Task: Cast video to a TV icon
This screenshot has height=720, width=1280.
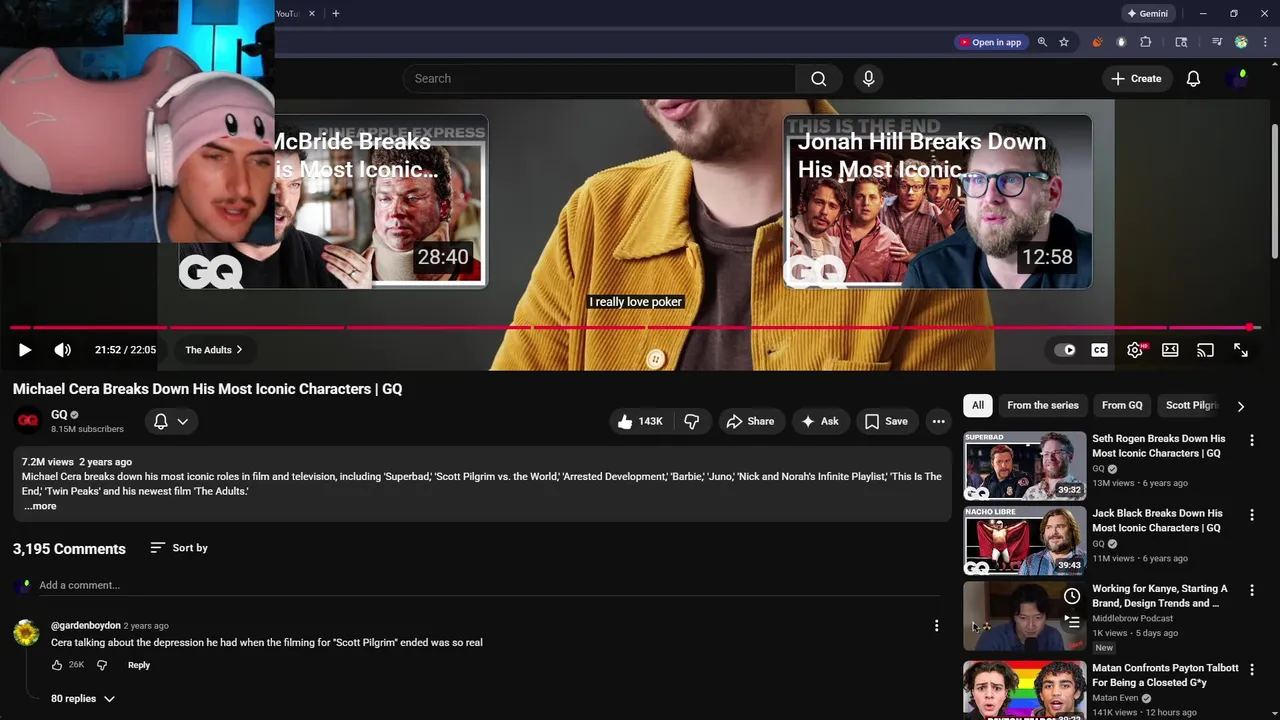Action: point(1205,350)
